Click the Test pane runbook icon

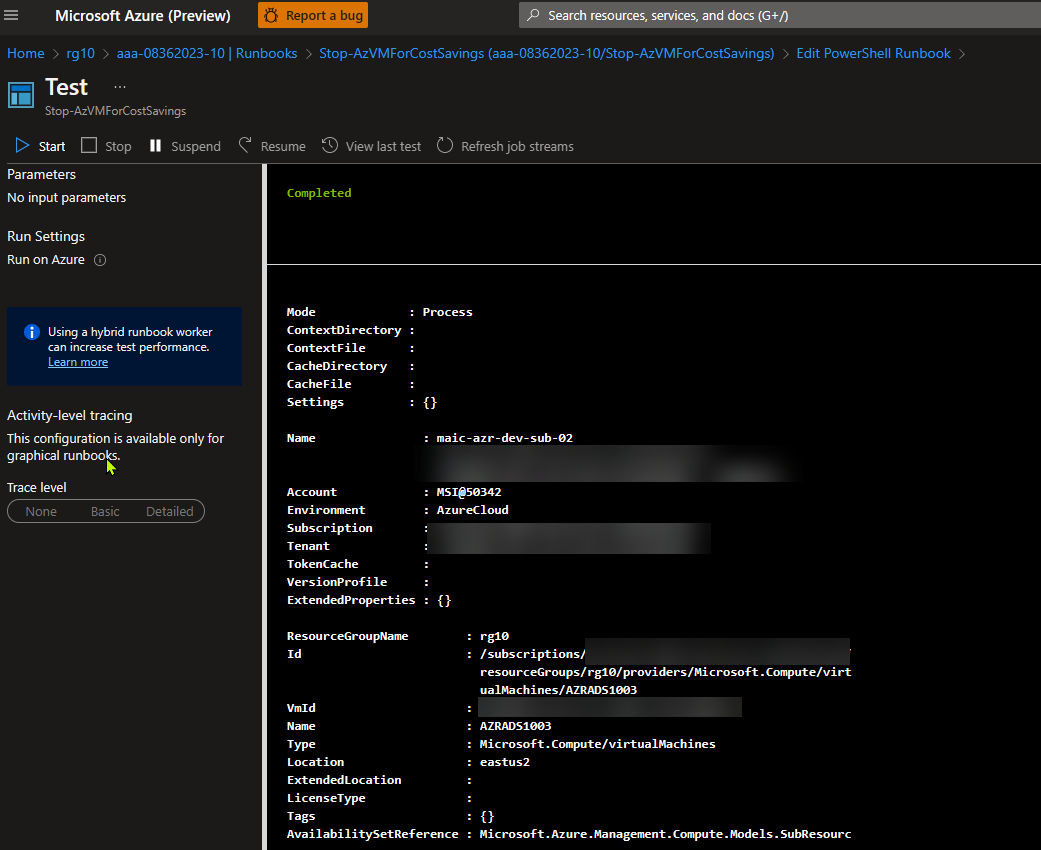point(21,95)
